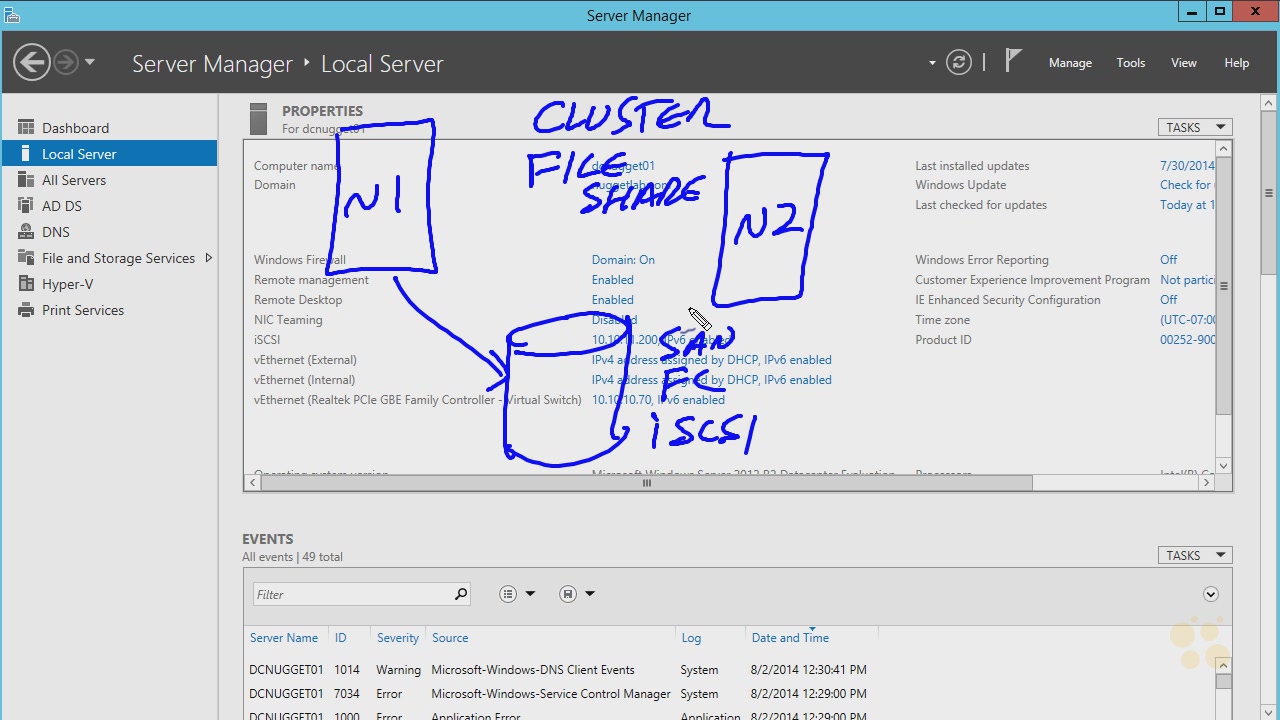The height and width of the screenshot is (720, 1280).
Task: Click the filter search magnifier icon
Action: 460,594
